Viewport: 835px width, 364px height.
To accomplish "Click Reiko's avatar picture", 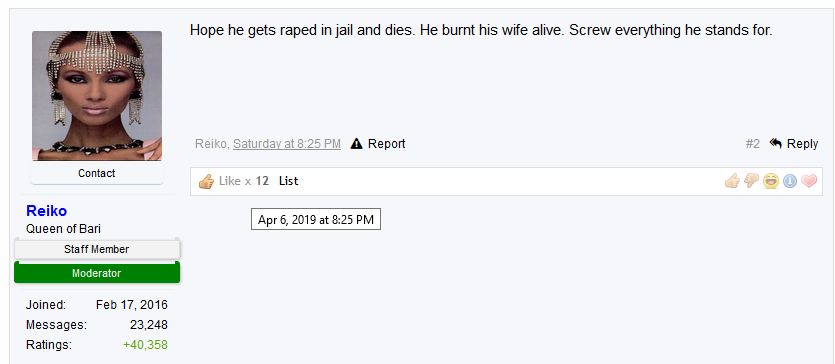I will (97, 96).
